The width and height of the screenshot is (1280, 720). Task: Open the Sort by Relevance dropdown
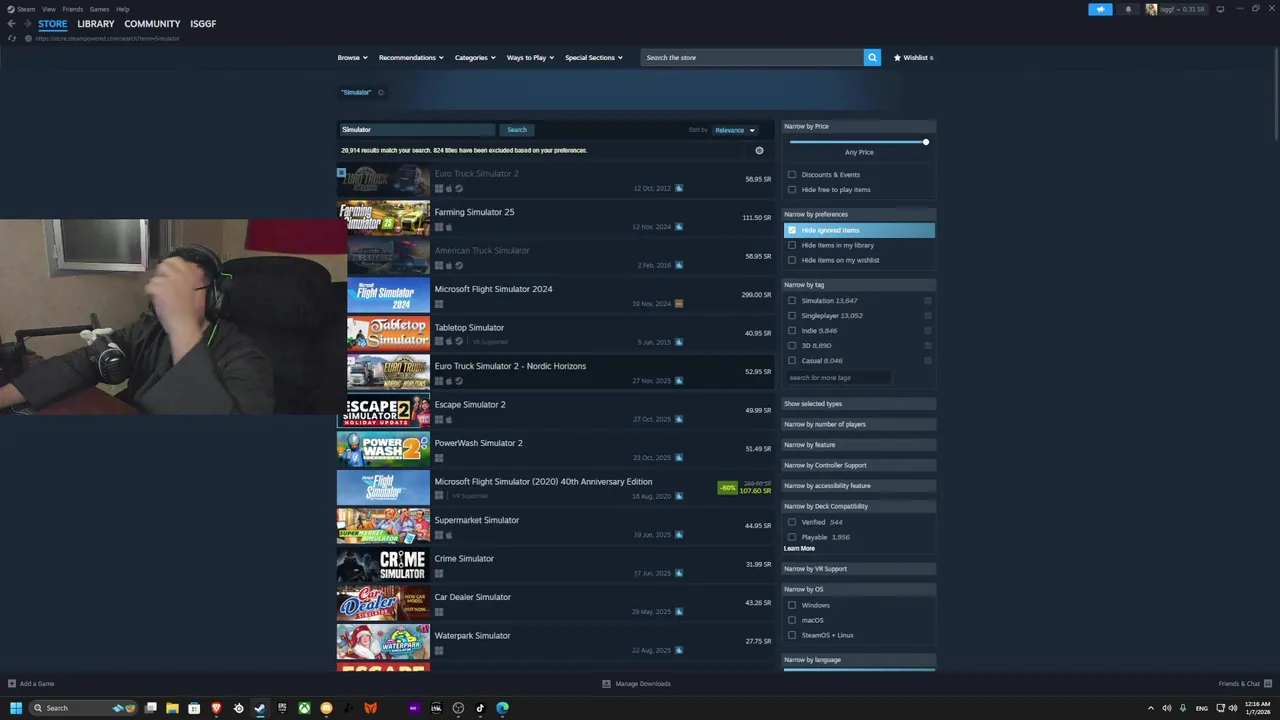coord(734,130)
